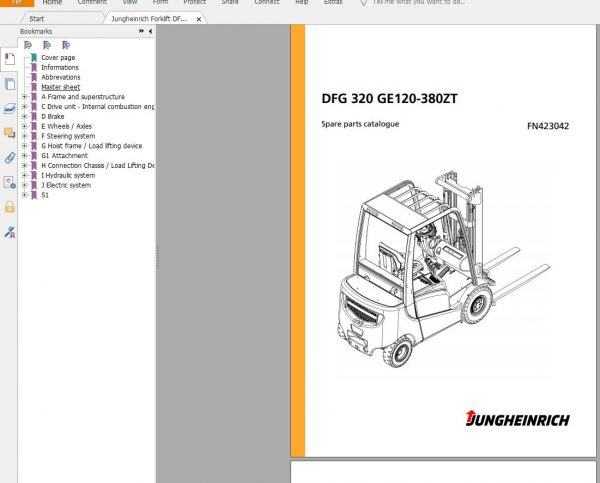Select the J Electric system bookmark text
Viewport: 600px width, 483px height.
[x=66, y=185]
